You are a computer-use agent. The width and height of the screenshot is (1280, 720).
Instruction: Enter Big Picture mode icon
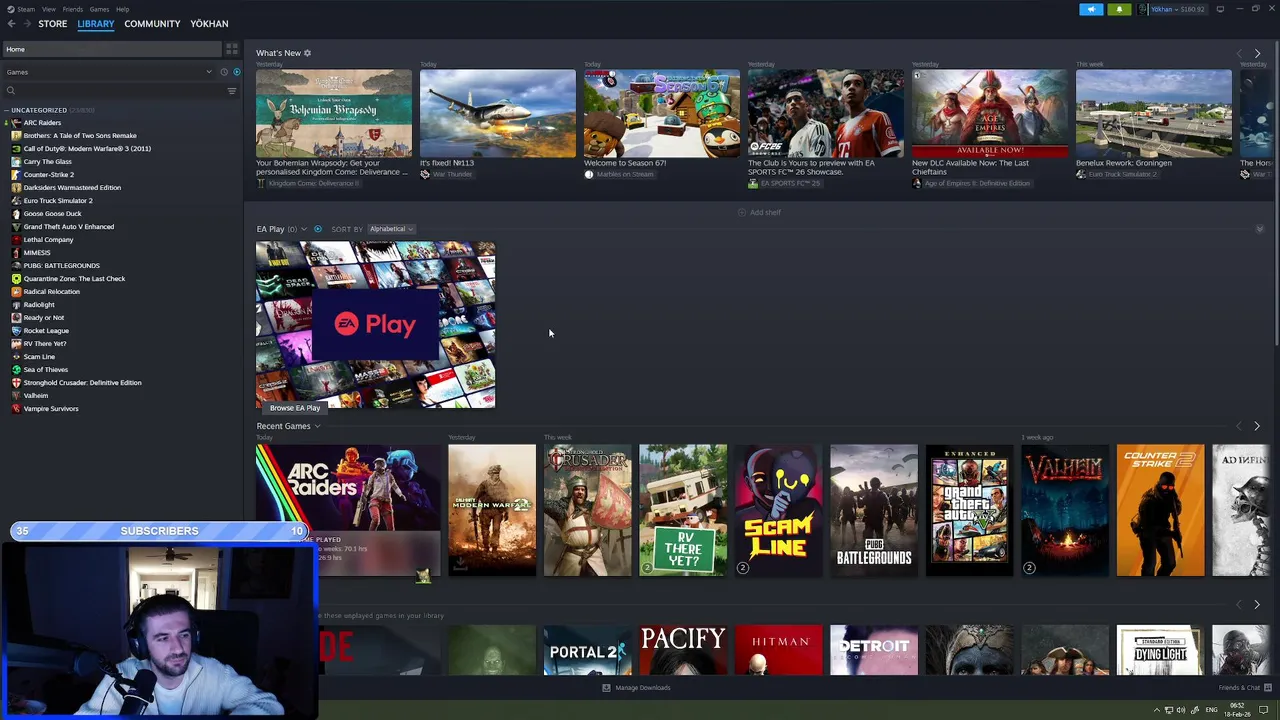[1221, 9]
